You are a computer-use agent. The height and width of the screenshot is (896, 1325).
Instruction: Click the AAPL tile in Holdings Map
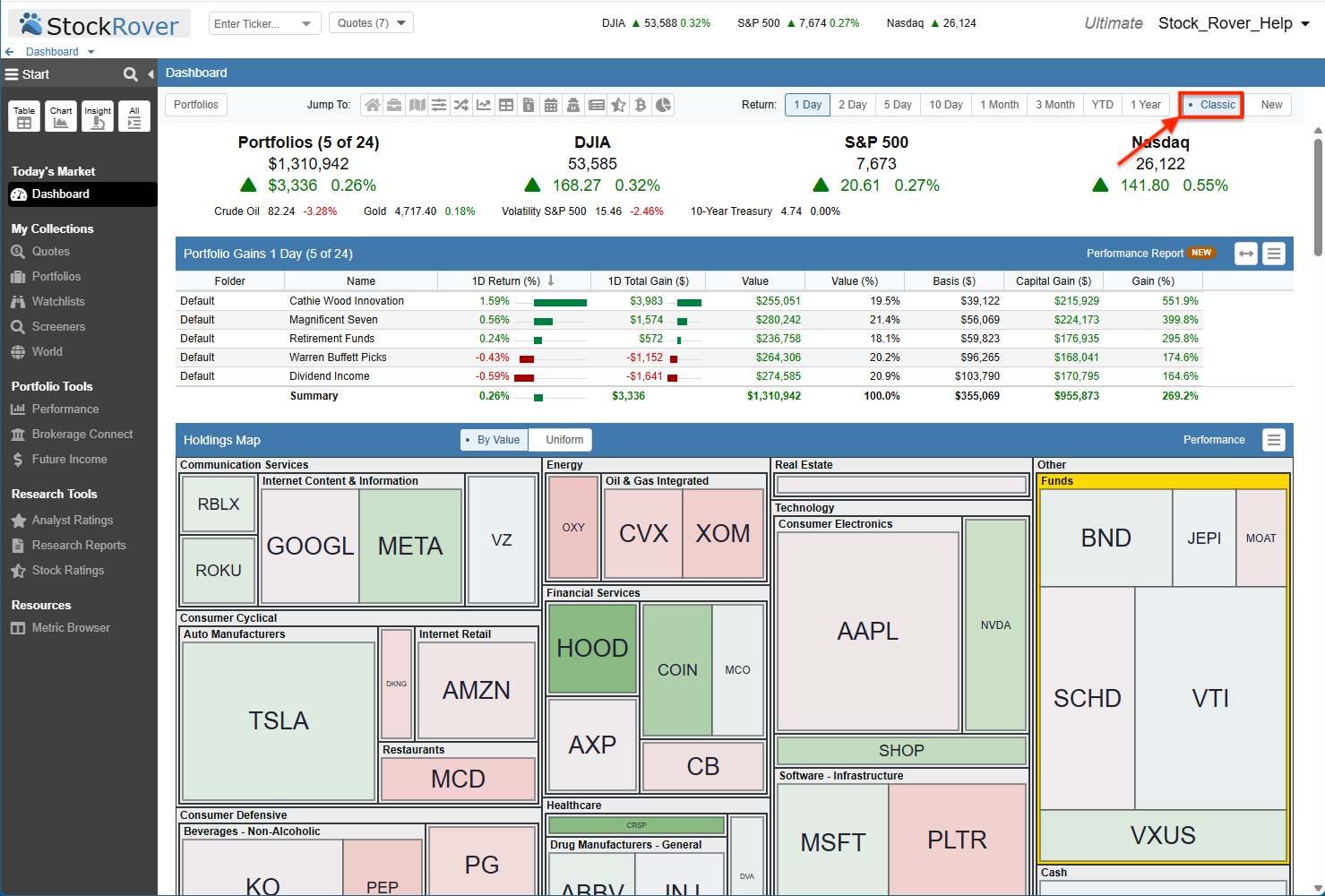coord(867,632)
